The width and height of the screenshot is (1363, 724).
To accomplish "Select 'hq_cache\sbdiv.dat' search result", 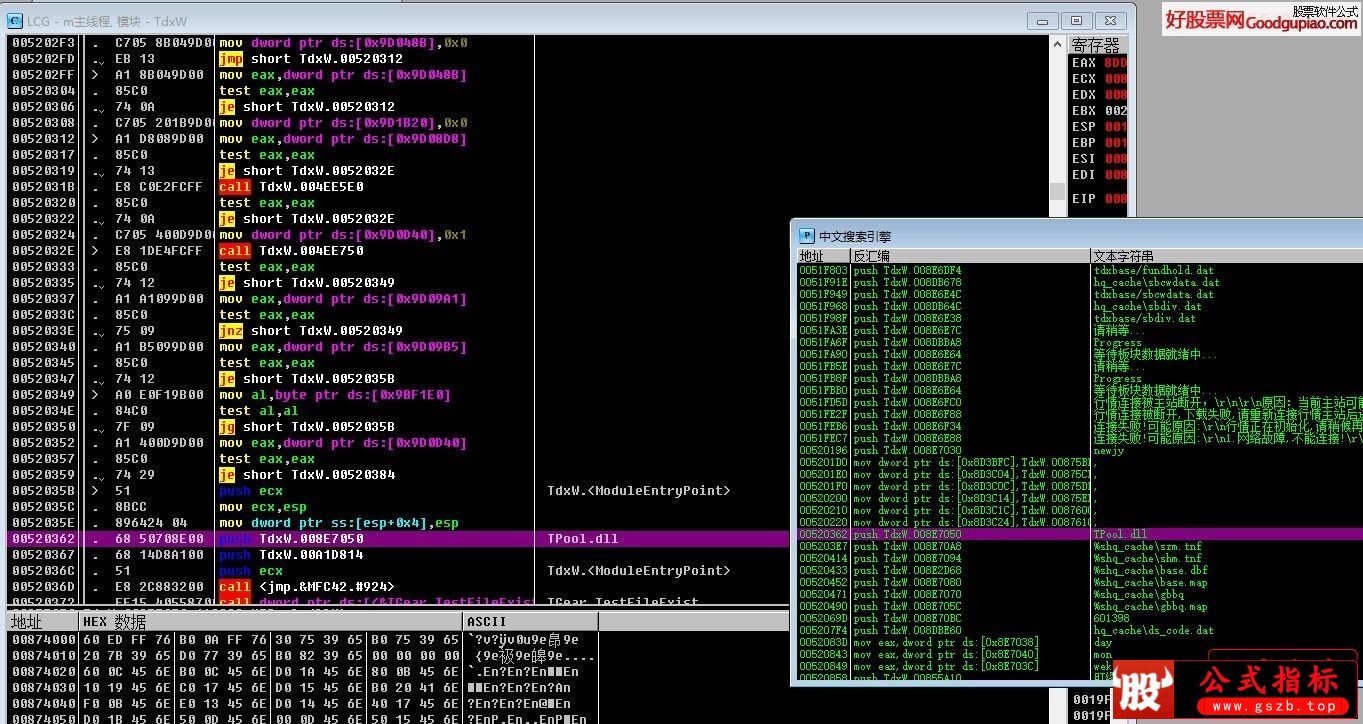I will (x=1148, y=306).
